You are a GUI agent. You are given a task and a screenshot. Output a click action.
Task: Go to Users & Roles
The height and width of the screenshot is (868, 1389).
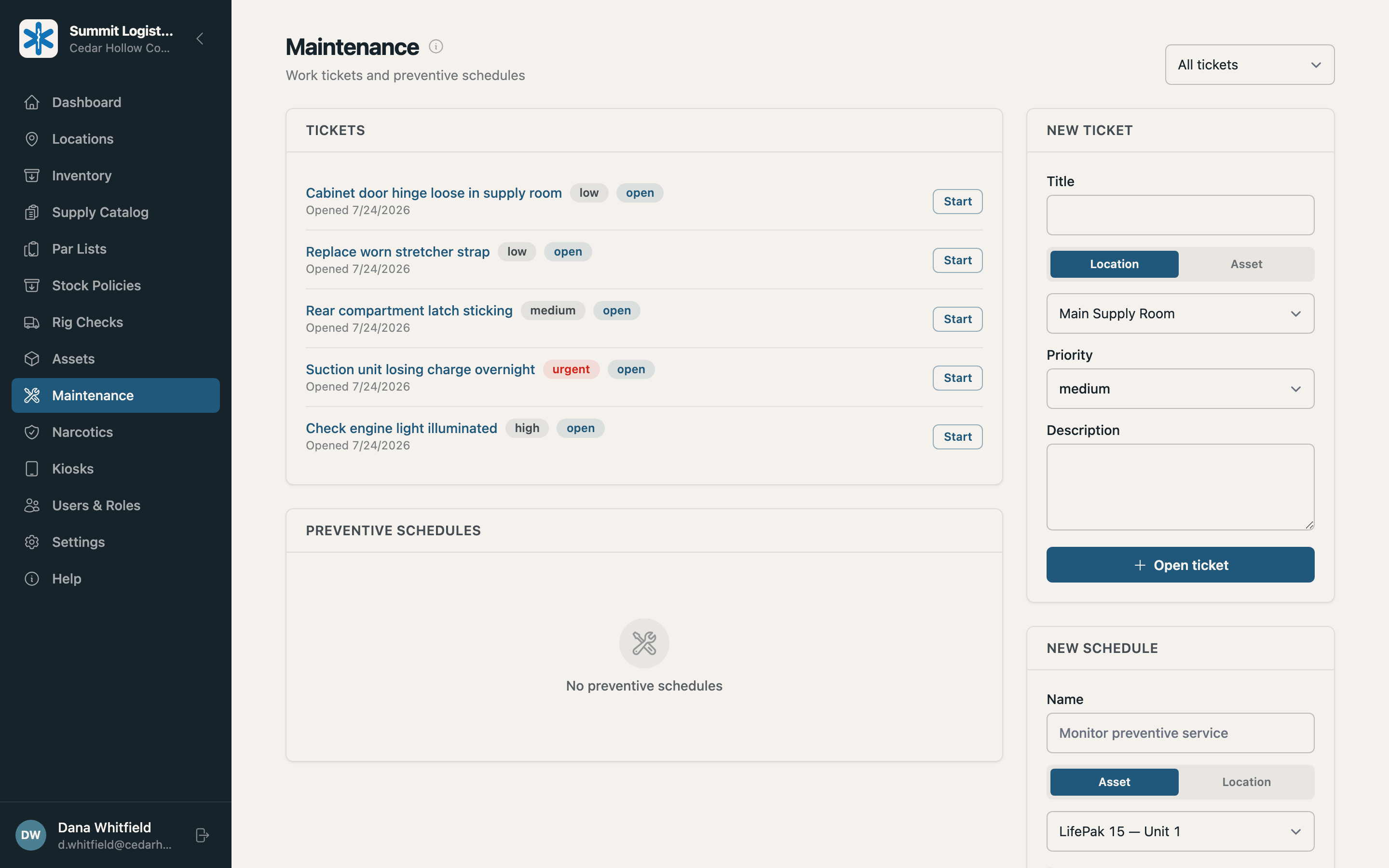115,505
